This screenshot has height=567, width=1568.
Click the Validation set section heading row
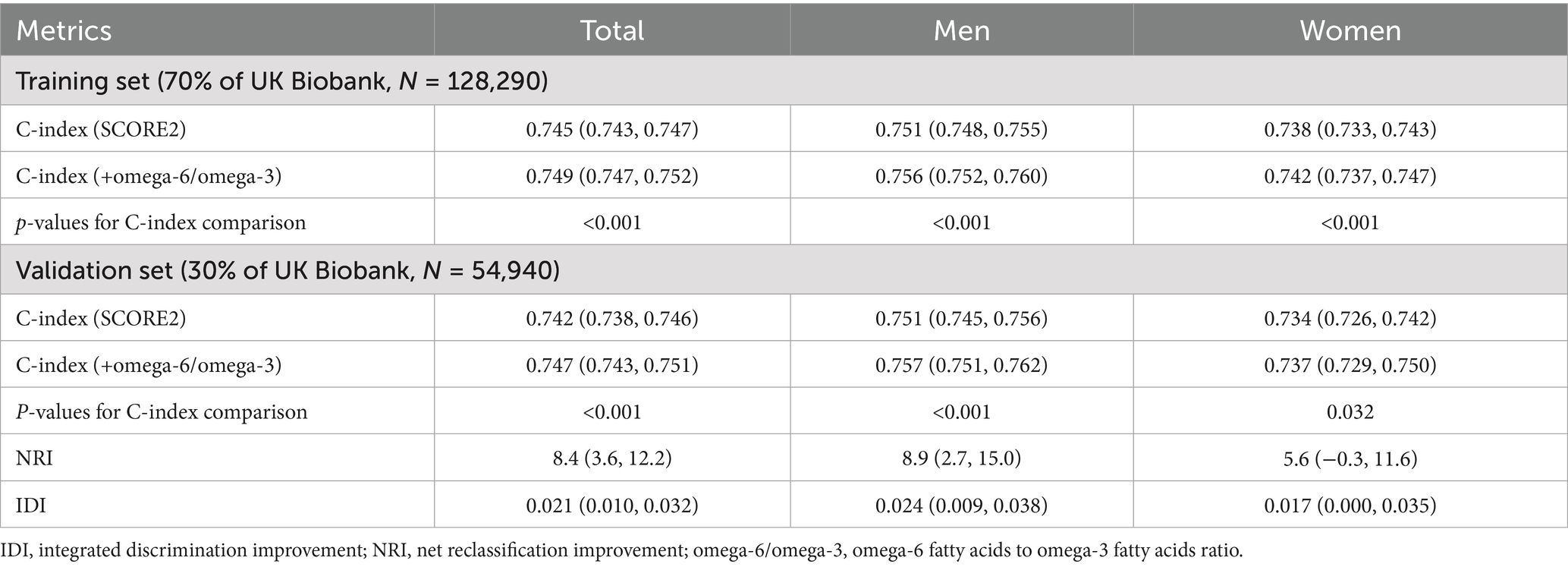coord(288,270)
